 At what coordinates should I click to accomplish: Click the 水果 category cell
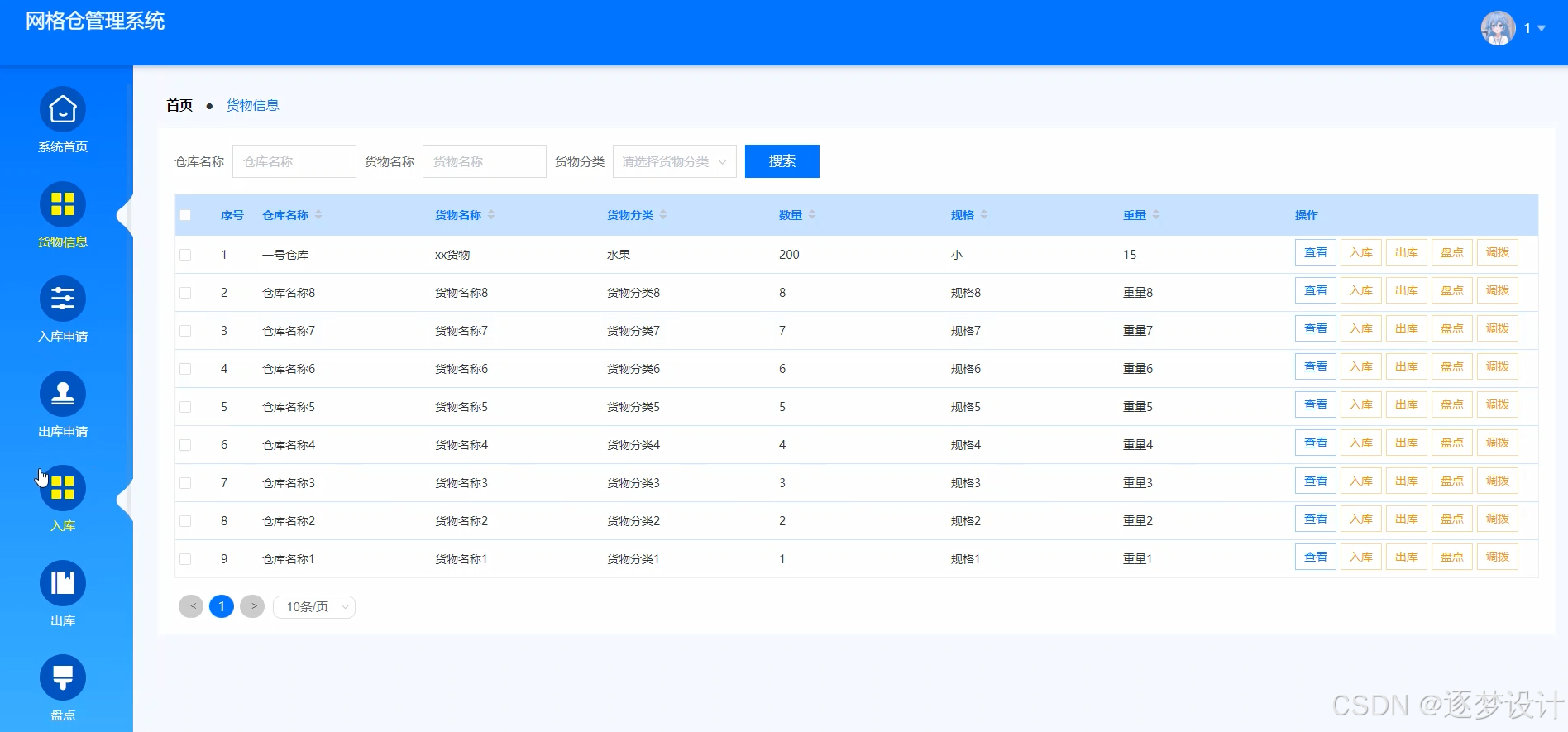(619, 255)
